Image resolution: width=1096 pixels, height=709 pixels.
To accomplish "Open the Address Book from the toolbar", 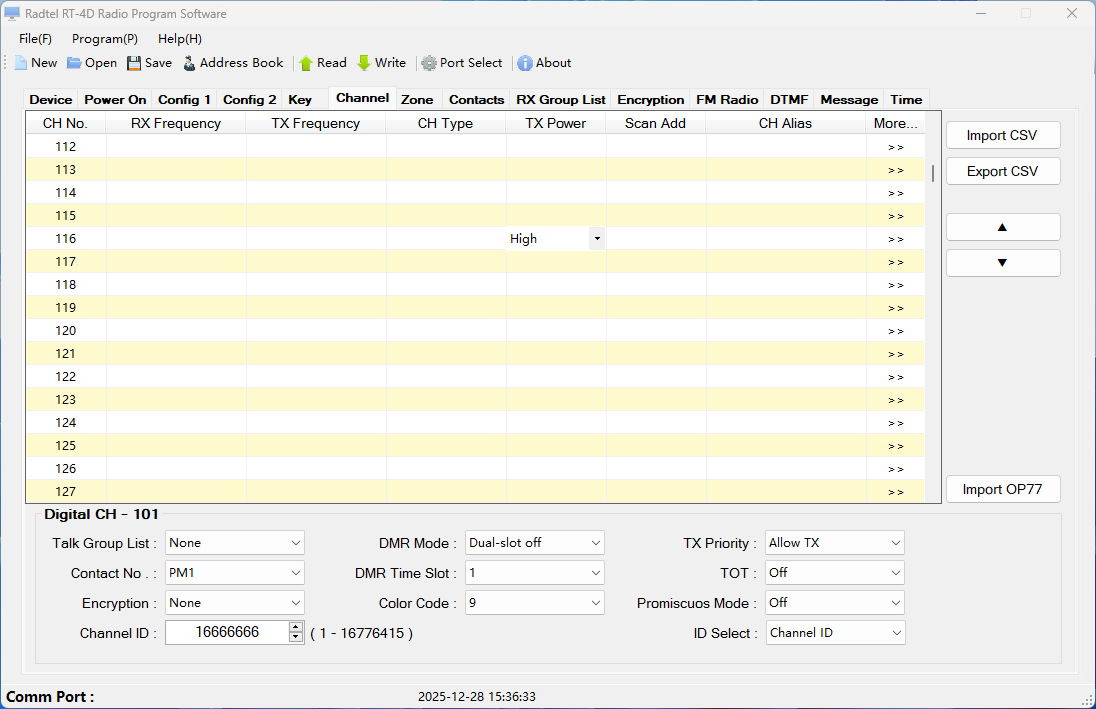I will [x=189, y=63].
